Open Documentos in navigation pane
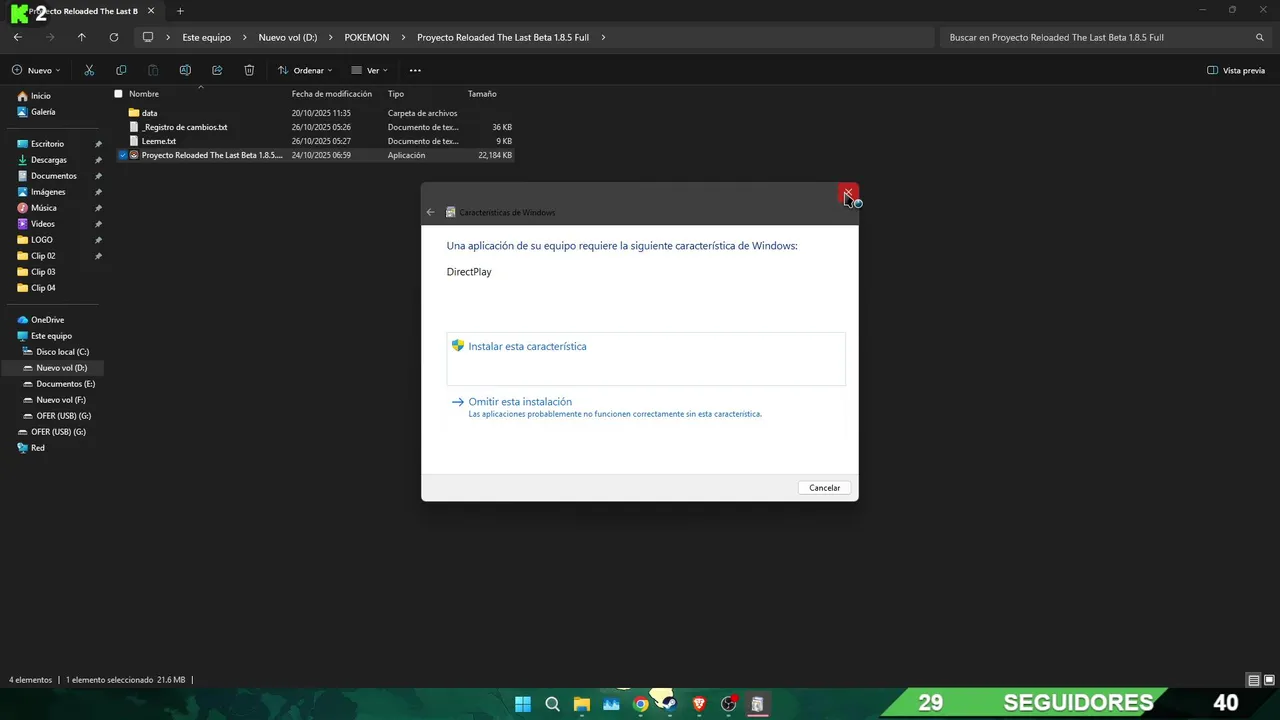The height and width of the screenshot is (720, 1280). tap(54, 176)
